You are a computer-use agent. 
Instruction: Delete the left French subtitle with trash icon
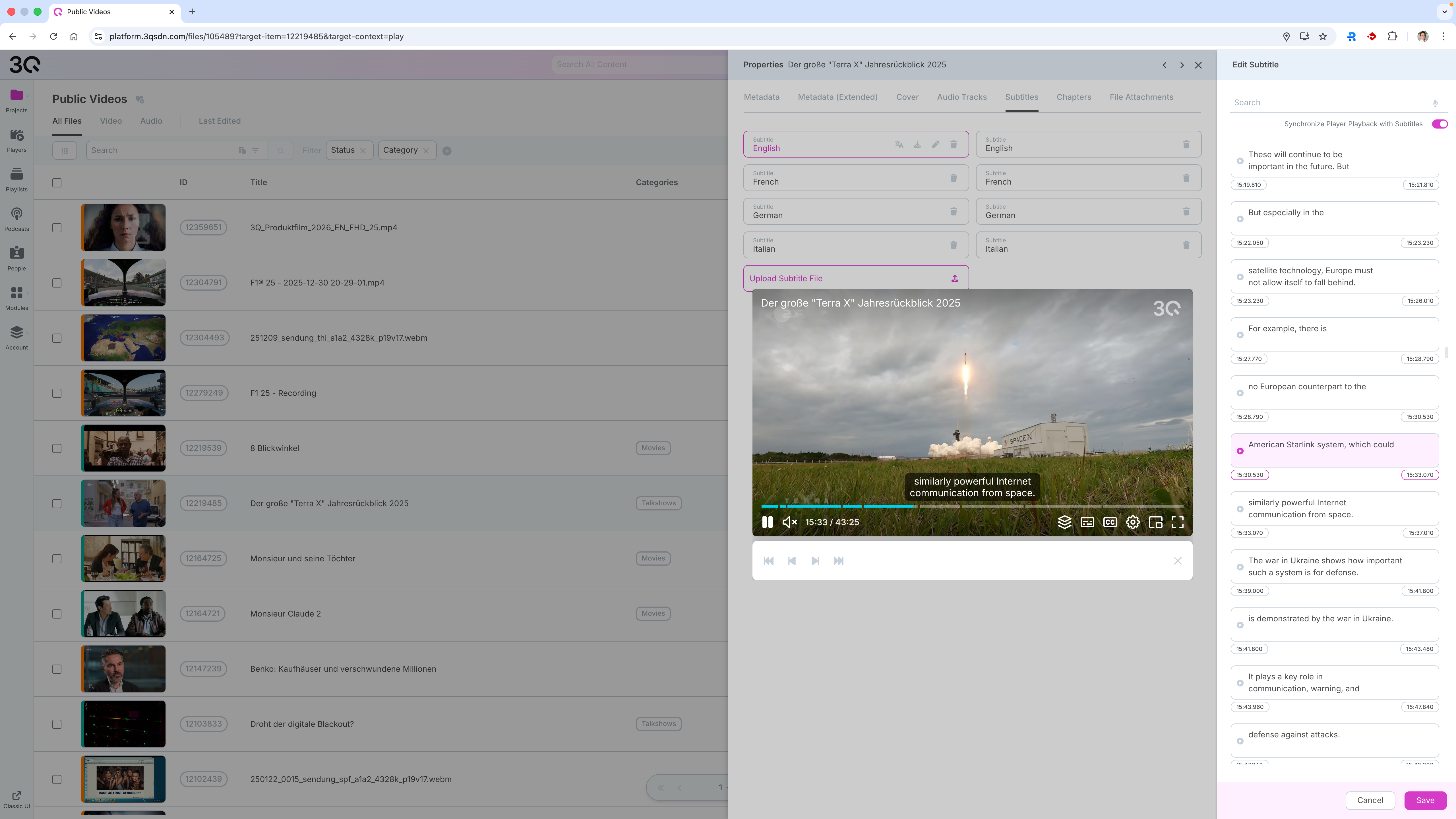click(x=954, y=178)
